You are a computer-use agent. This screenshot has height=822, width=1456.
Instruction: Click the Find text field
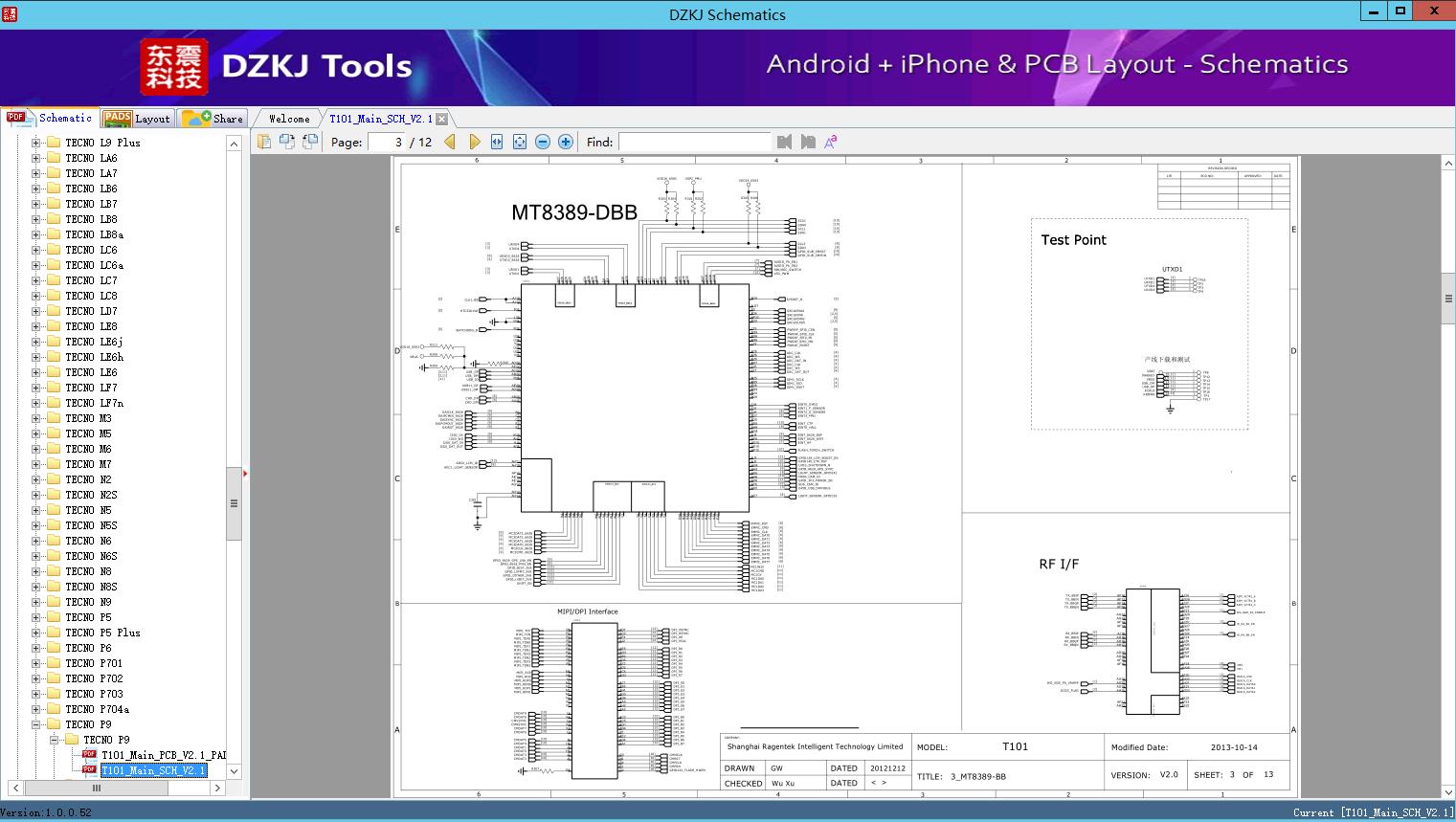694,142
